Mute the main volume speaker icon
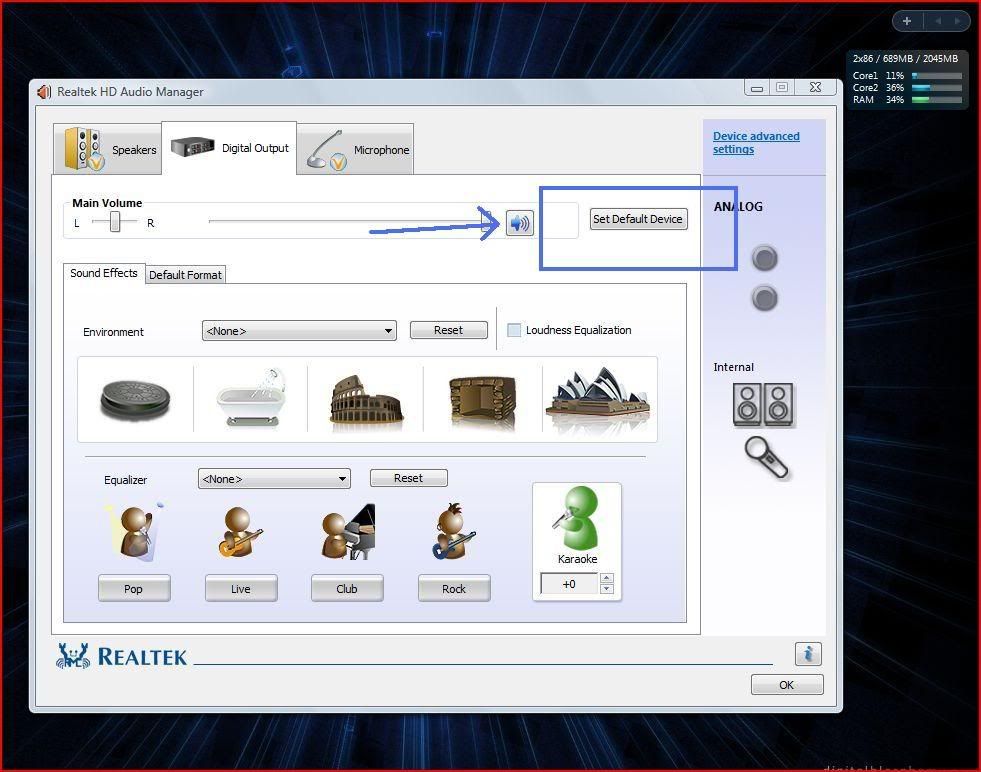 pyautogui.click(x=520, y=223)
